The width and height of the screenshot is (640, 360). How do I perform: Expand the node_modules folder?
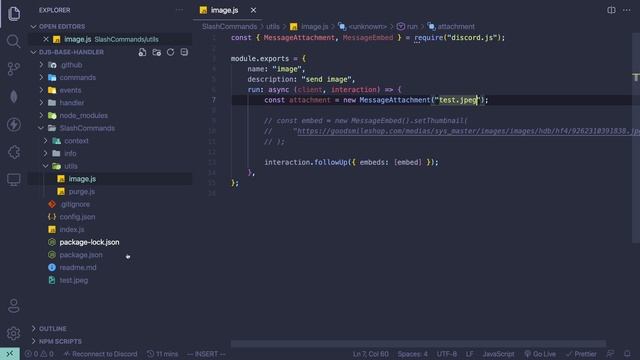click(84, 116)
